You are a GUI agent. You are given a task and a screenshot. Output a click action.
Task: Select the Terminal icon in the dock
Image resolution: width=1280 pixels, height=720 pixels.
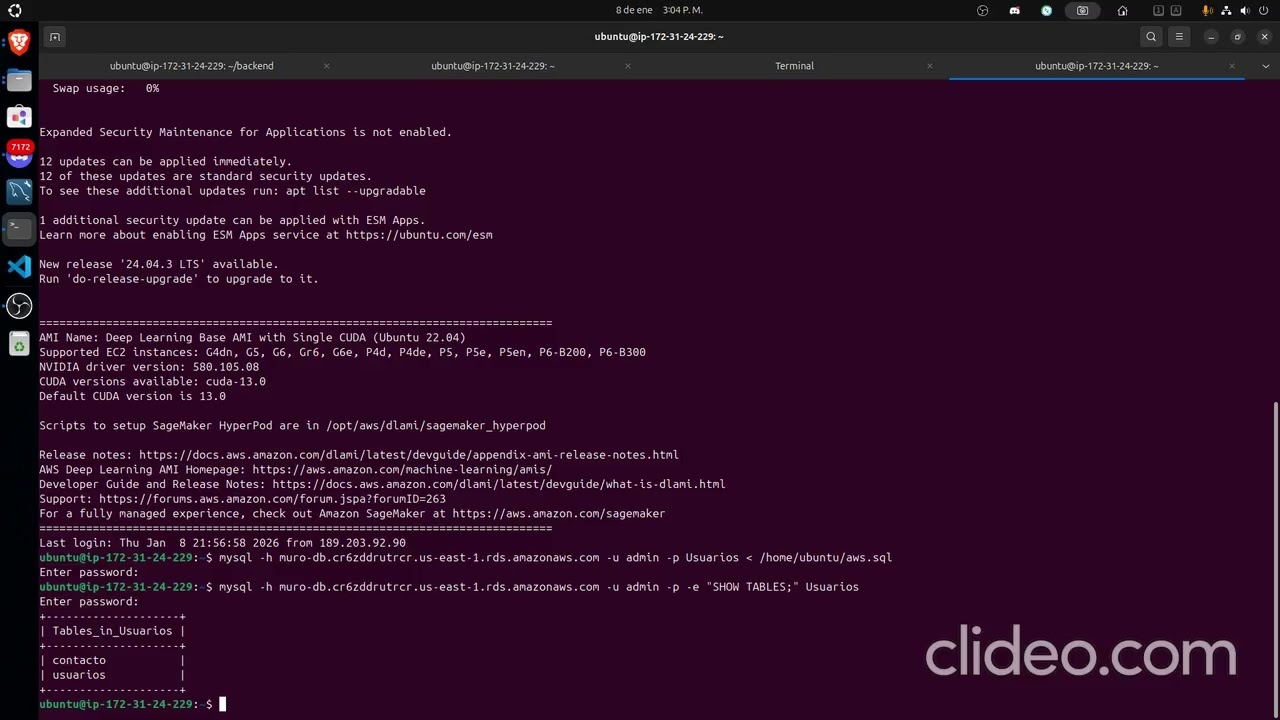tap(19, 228)
